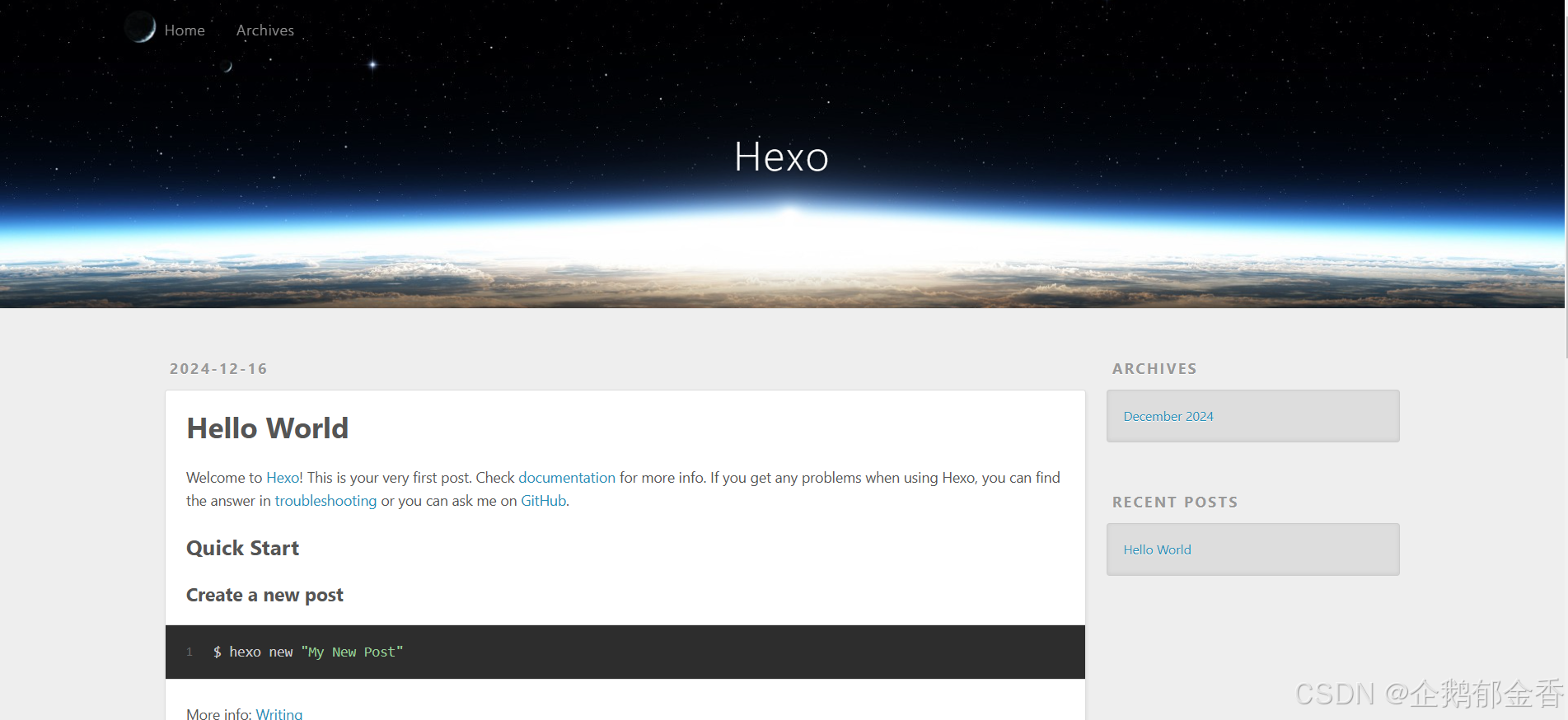
Task: Open the Archives navigation link
Action: click(264, 30)
